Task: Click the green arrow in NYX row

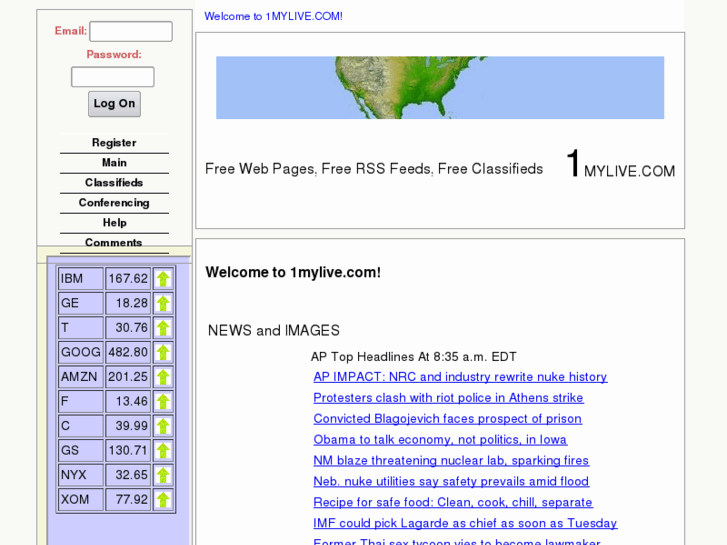Action: tap(163, 475)
